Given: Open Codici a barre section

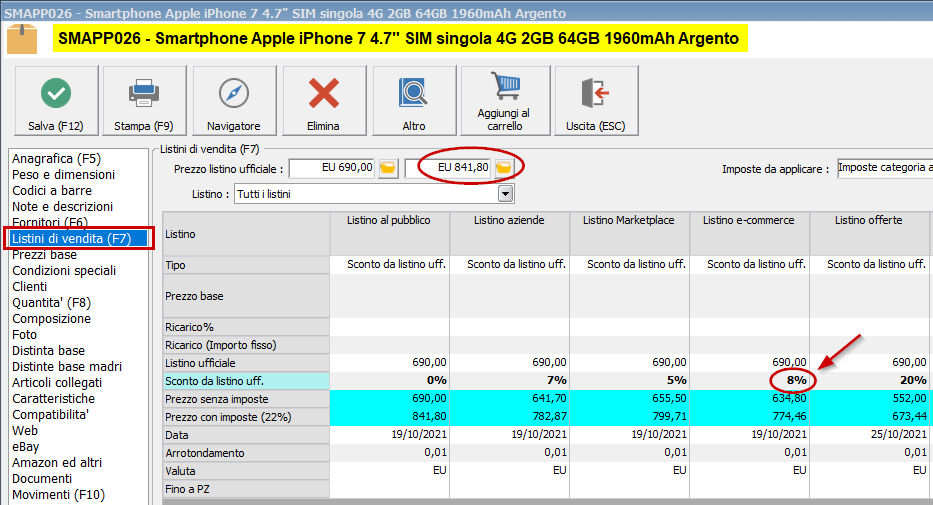Looking at the screenshot, I should [52, 191].
